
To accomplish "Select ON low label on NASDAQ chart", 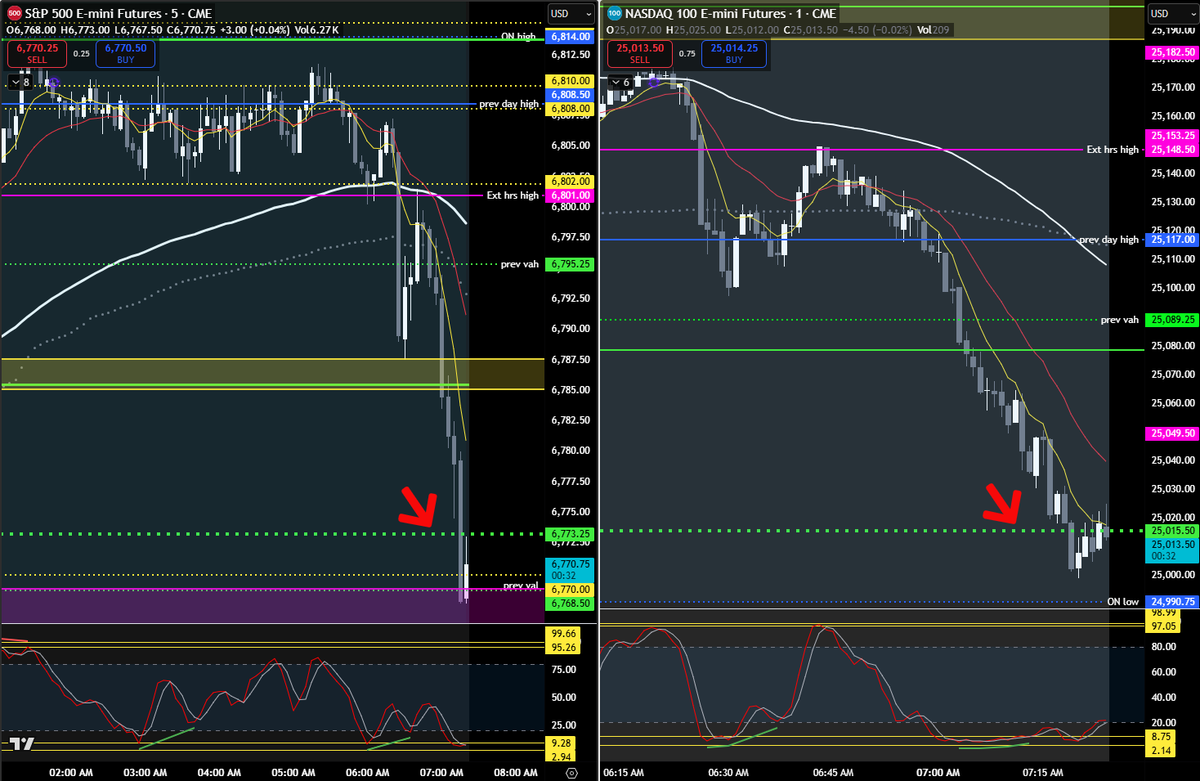I will pyautogui.click(x=1123, y=602).
